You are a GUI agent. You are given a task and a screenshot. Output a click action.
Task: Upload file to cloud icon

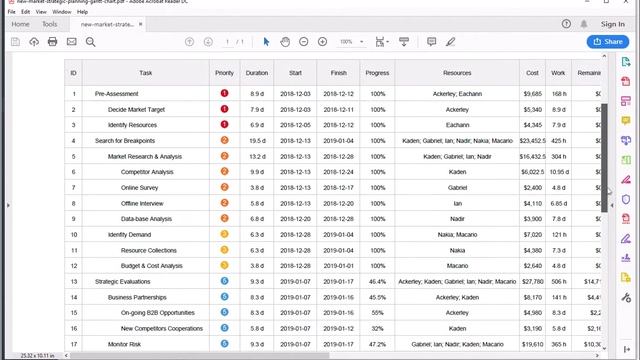pyautogui.click(x=34, y=42)
